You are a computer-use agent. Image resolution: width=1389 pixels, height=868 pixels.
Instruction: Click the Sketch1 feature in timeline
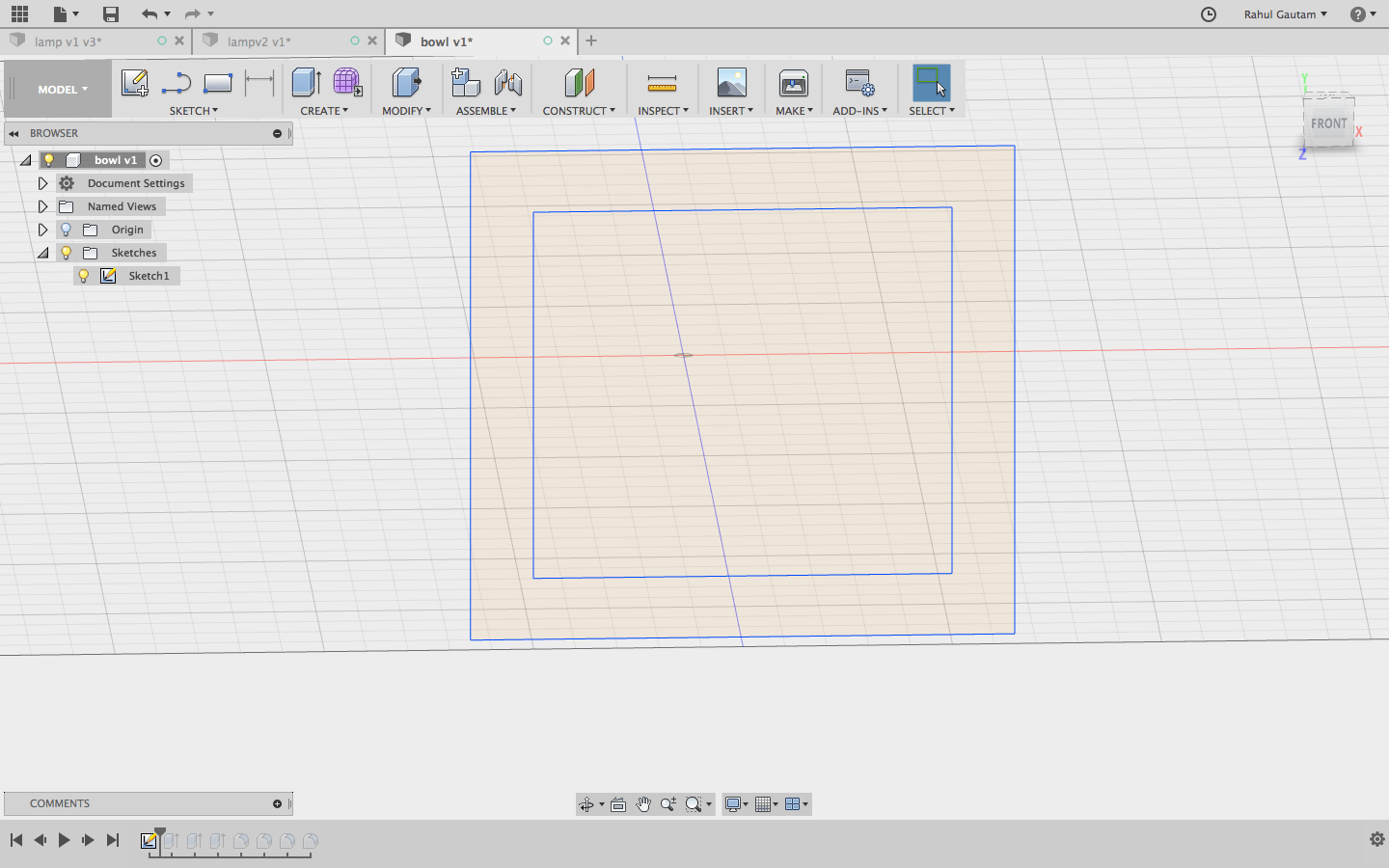tap(149, 841)
